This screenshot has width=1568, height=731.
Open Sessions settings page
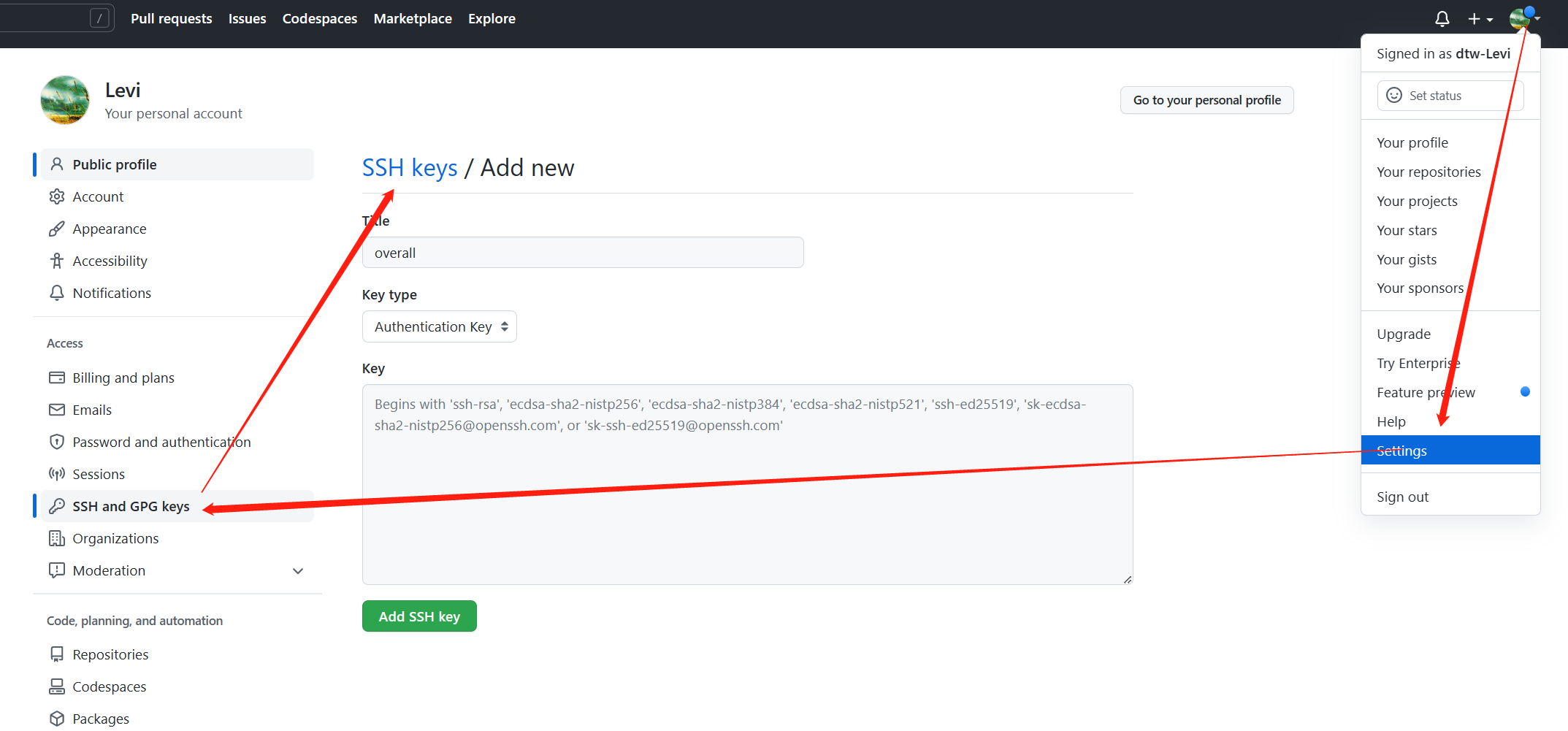pos(177,474)
